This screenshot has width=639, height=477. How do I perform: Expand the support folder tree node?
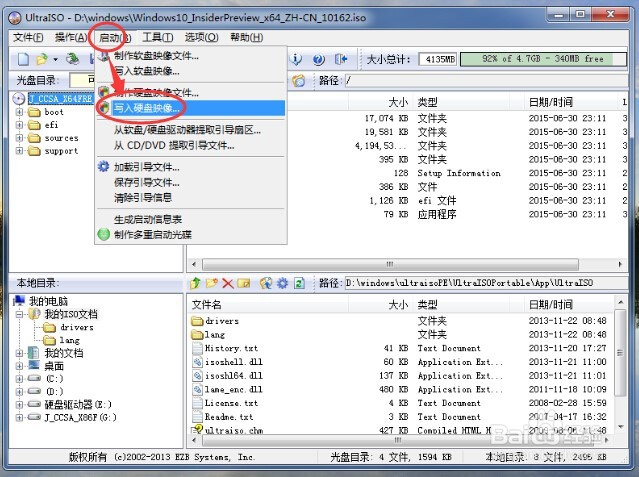19,151
